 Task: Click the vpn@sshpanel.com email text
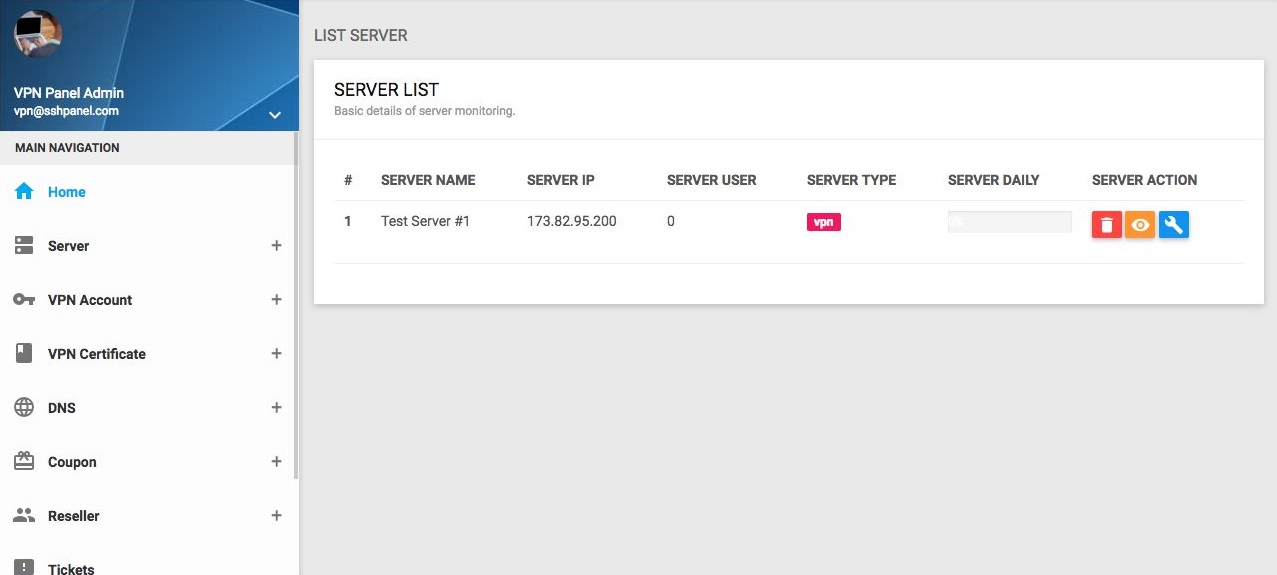[66, 111]
